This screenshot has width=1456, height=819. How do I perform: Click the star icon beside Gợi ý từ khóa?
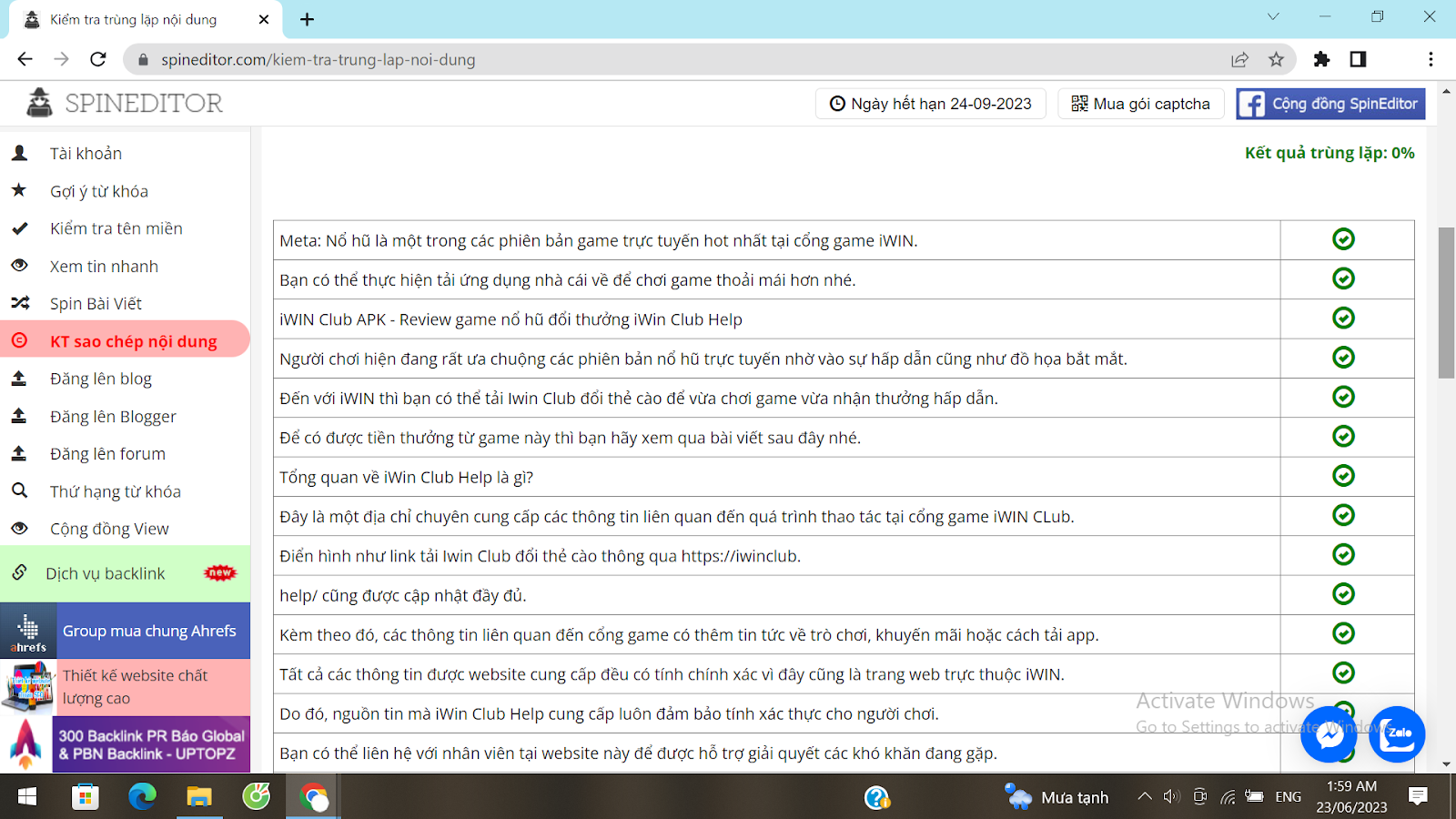19,190
